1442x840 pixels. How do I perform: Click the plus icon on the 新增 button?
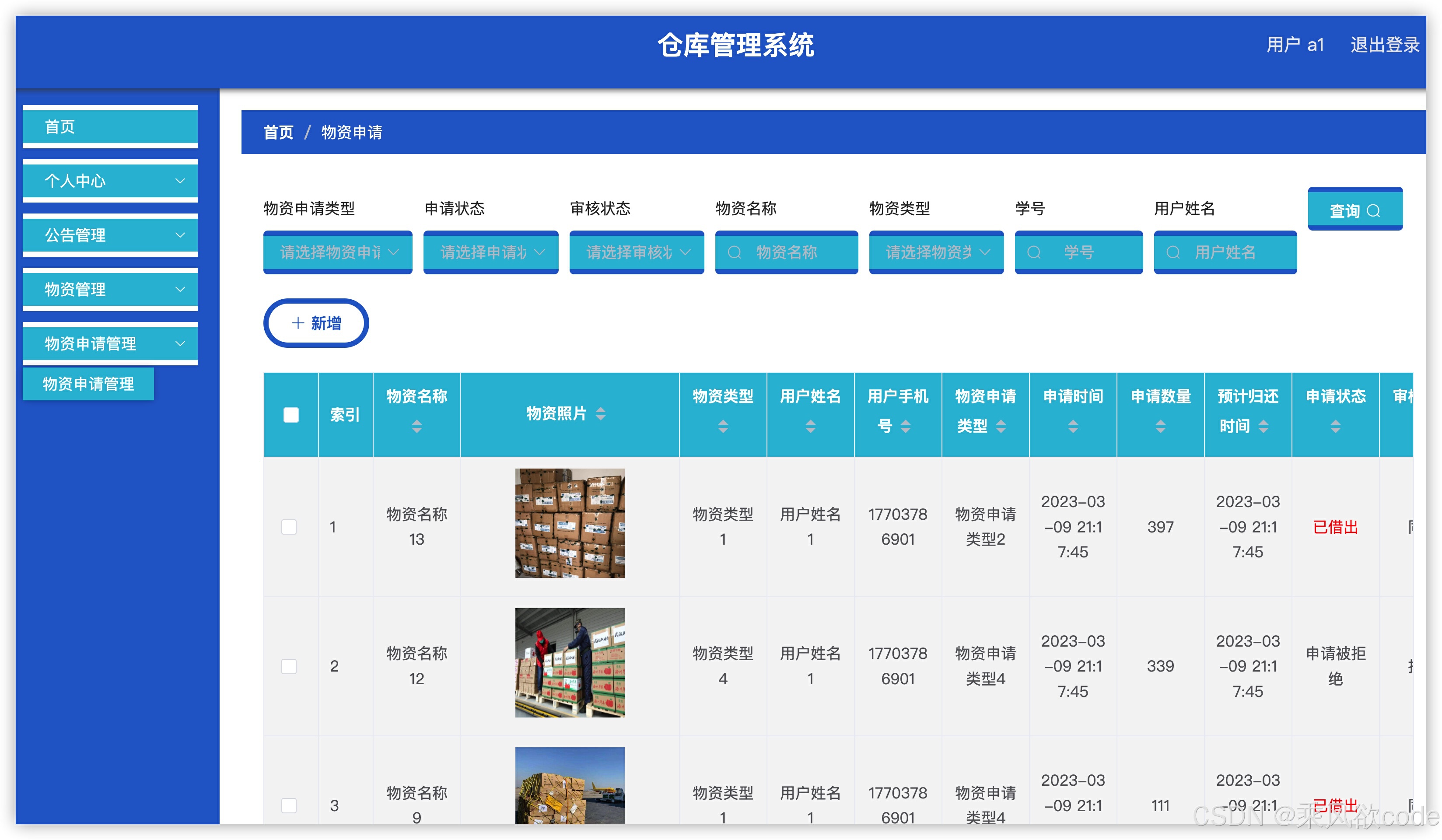[297, 323]
